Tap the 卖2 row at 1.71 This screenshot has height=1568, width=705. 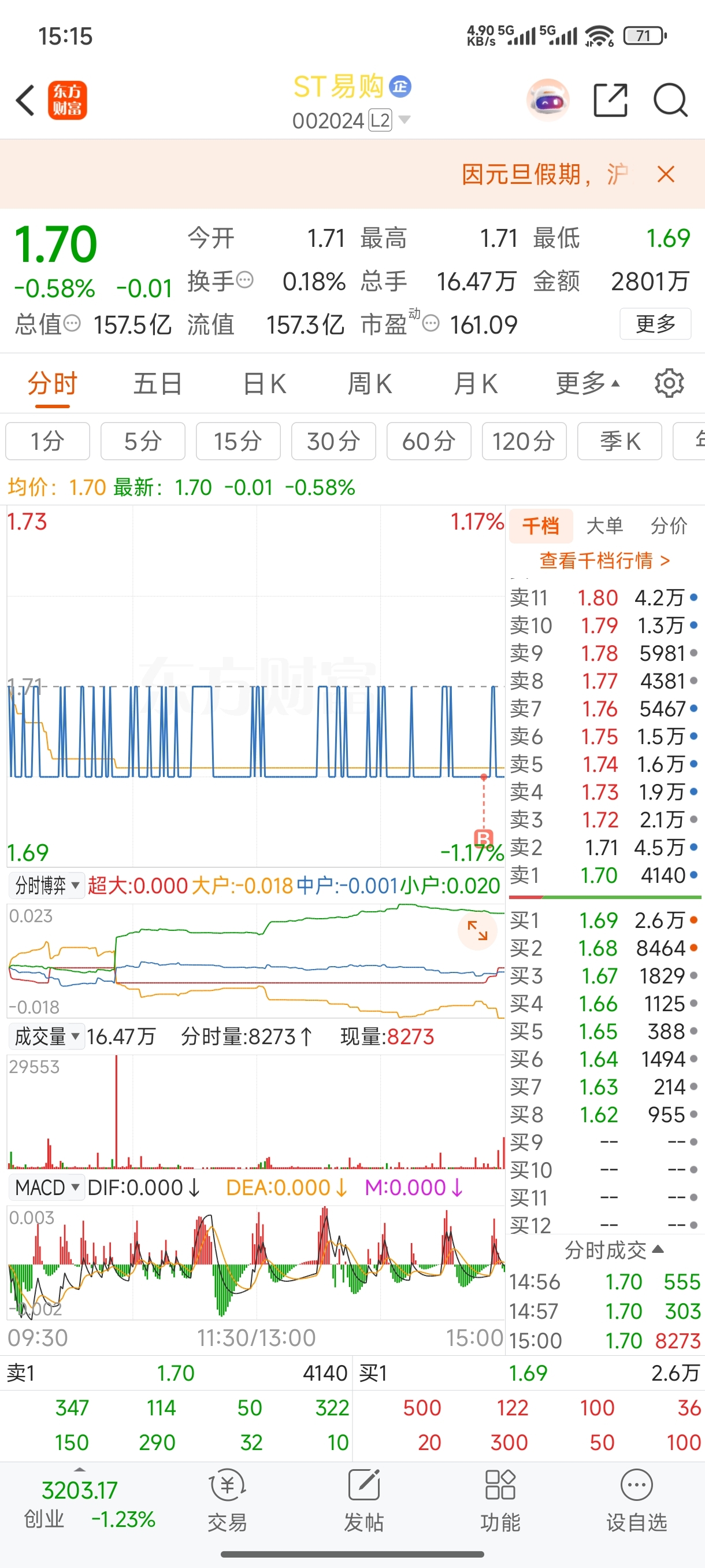604,847
